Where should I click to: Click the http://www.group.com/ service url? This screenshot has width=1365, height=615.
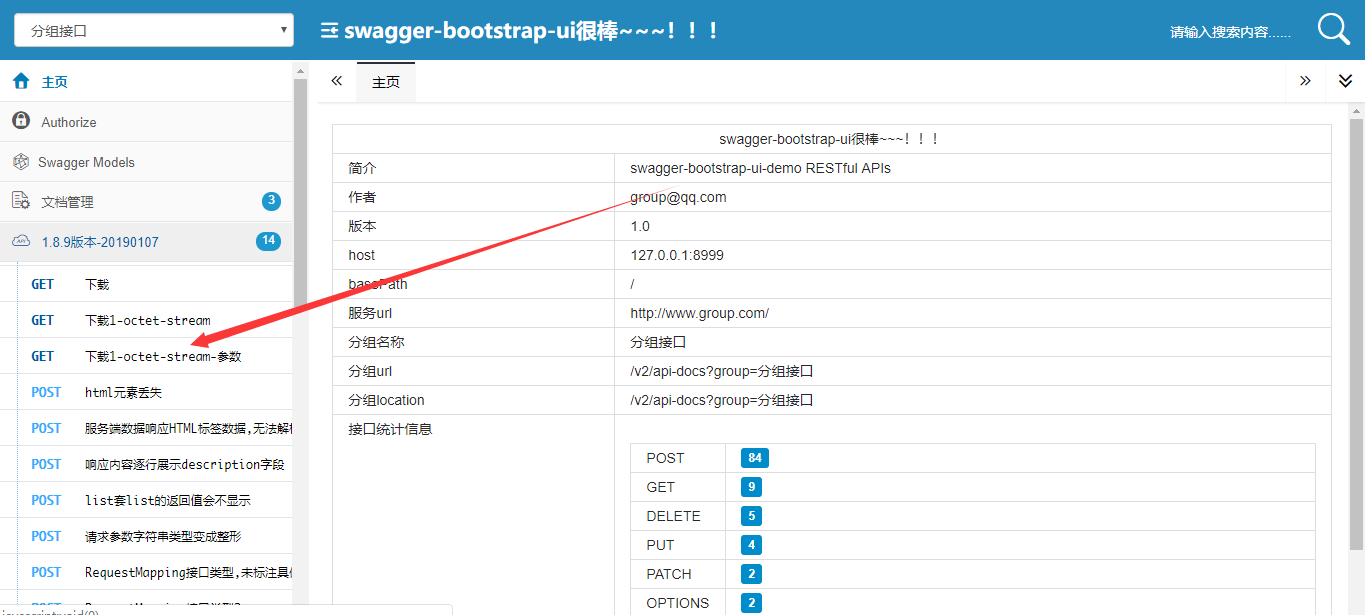699,313
